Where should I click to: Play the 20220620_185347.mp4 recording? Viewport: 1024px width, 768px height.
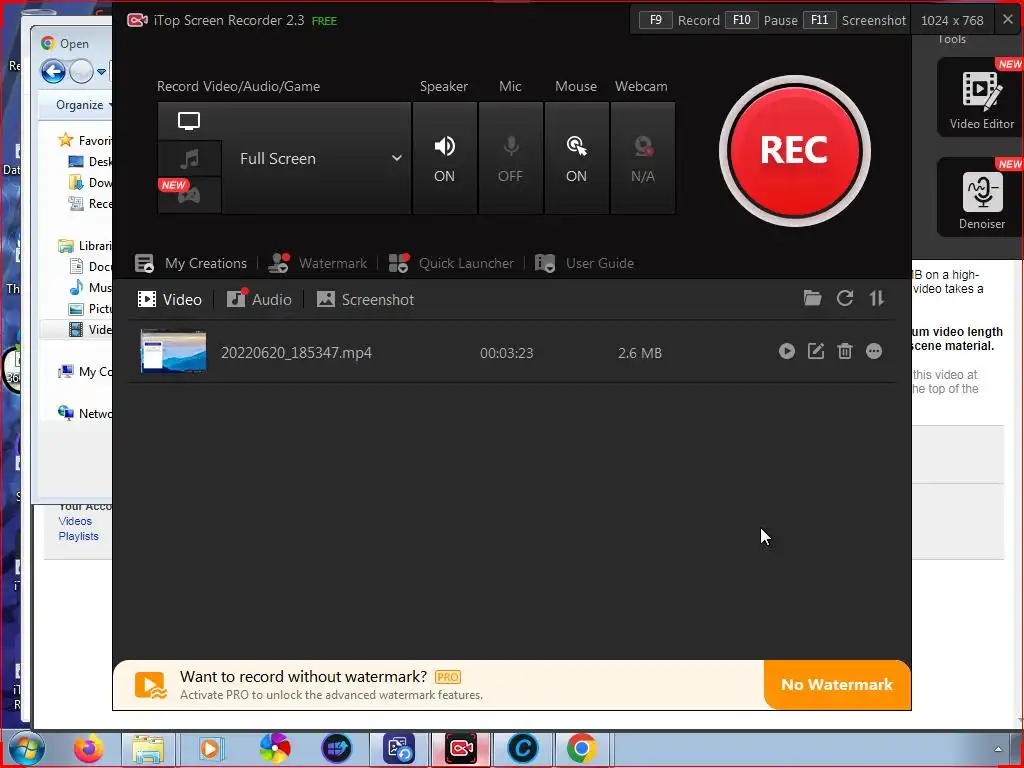pyautogui.click(x=787, y=351)
